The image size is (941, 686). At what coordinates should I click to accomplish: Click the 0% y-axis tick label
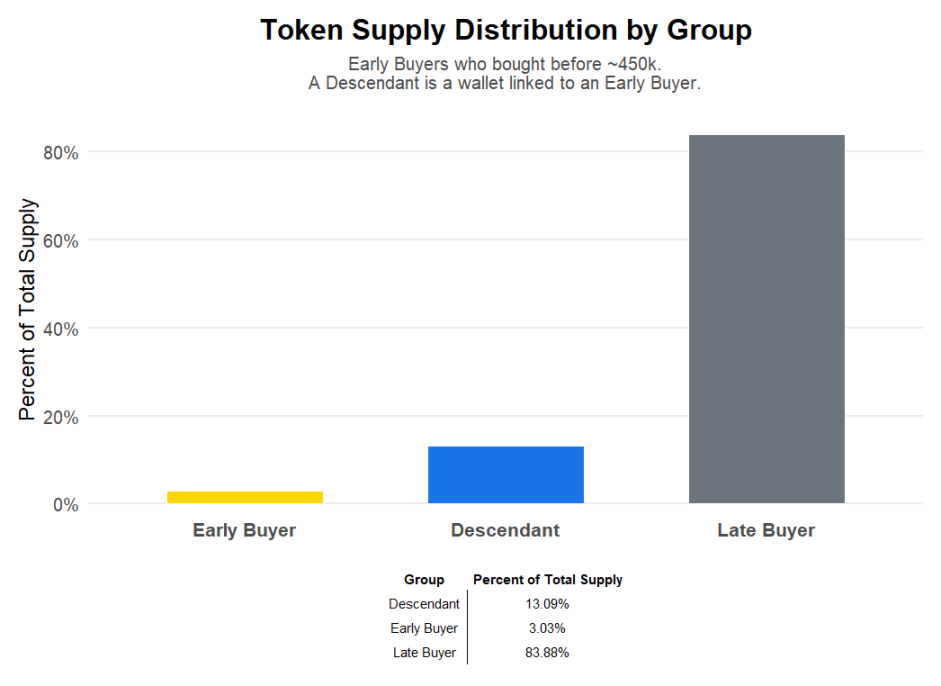tap(65, 504)
